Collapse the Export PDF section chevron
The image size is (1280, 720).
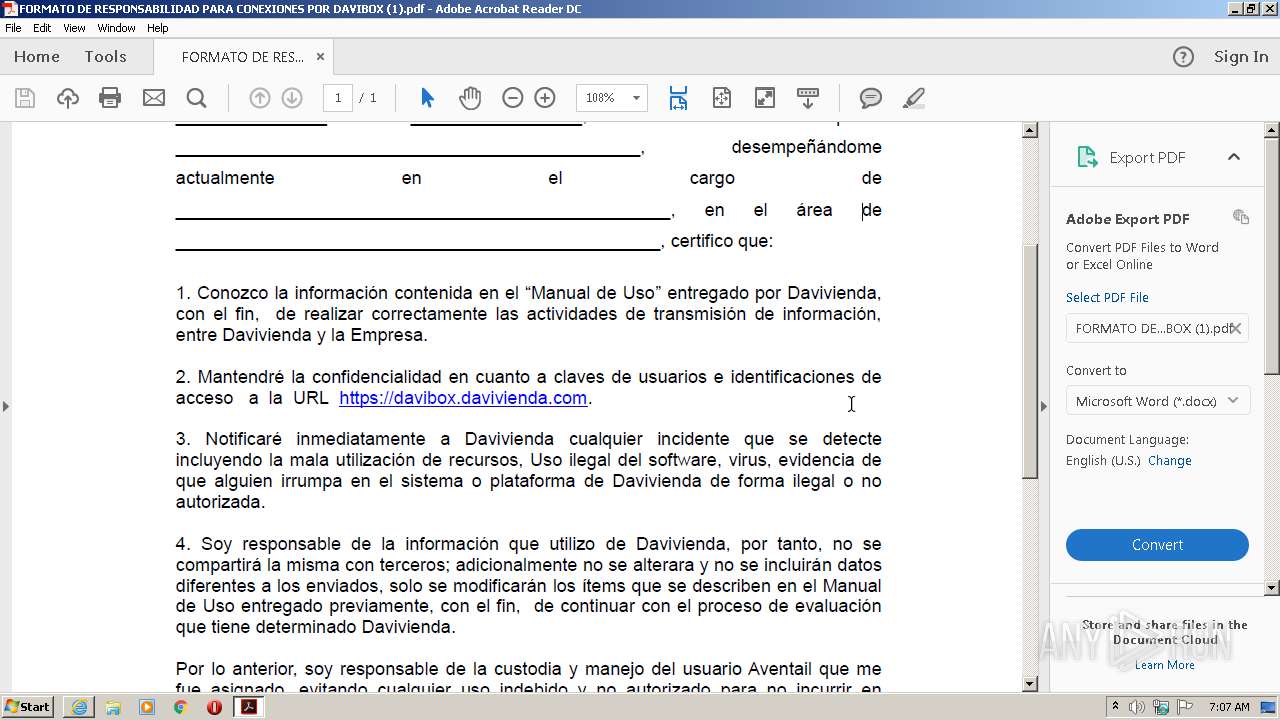tap(1234, 157)
